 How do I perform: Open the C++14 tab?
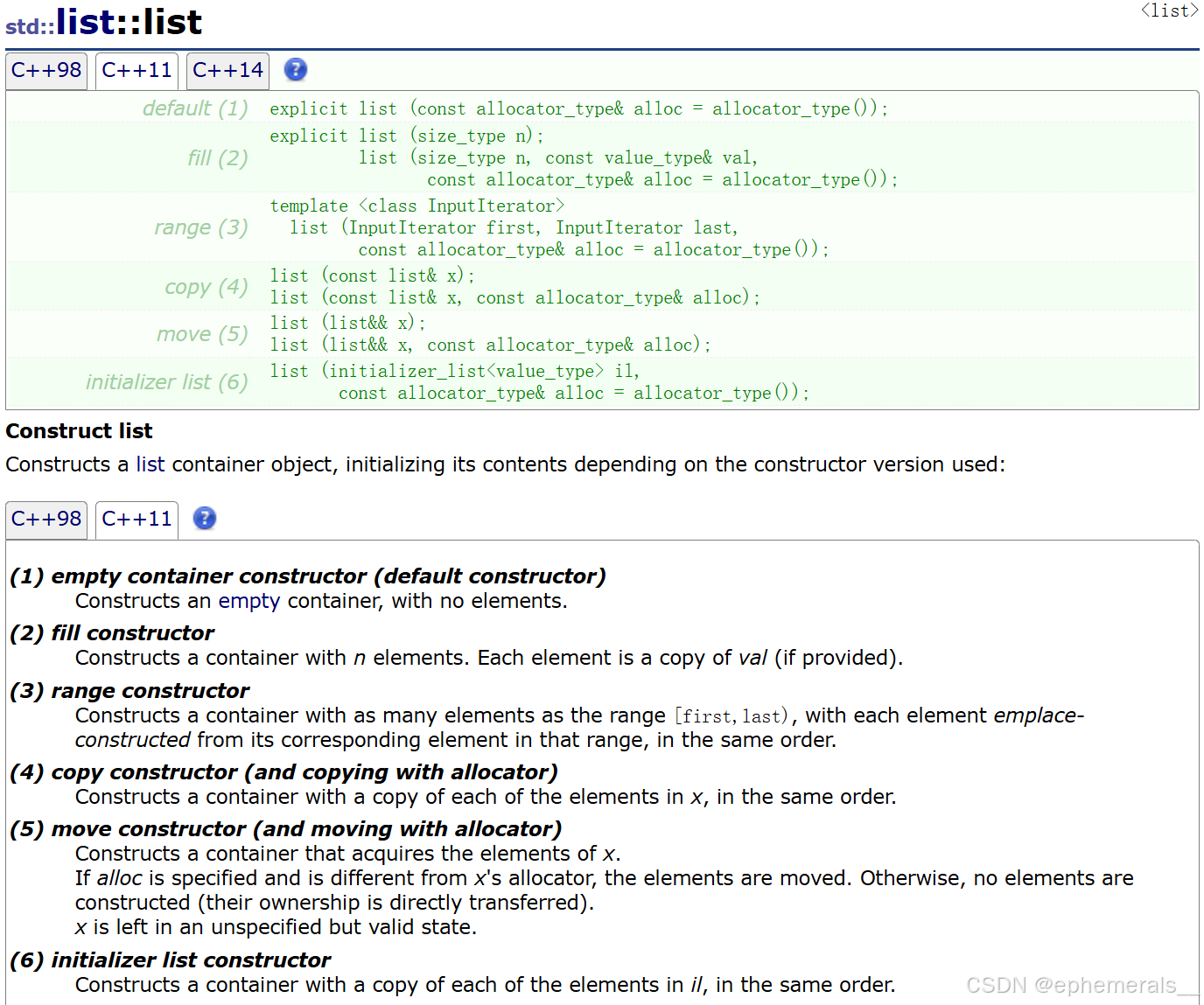tap(227, 71)
